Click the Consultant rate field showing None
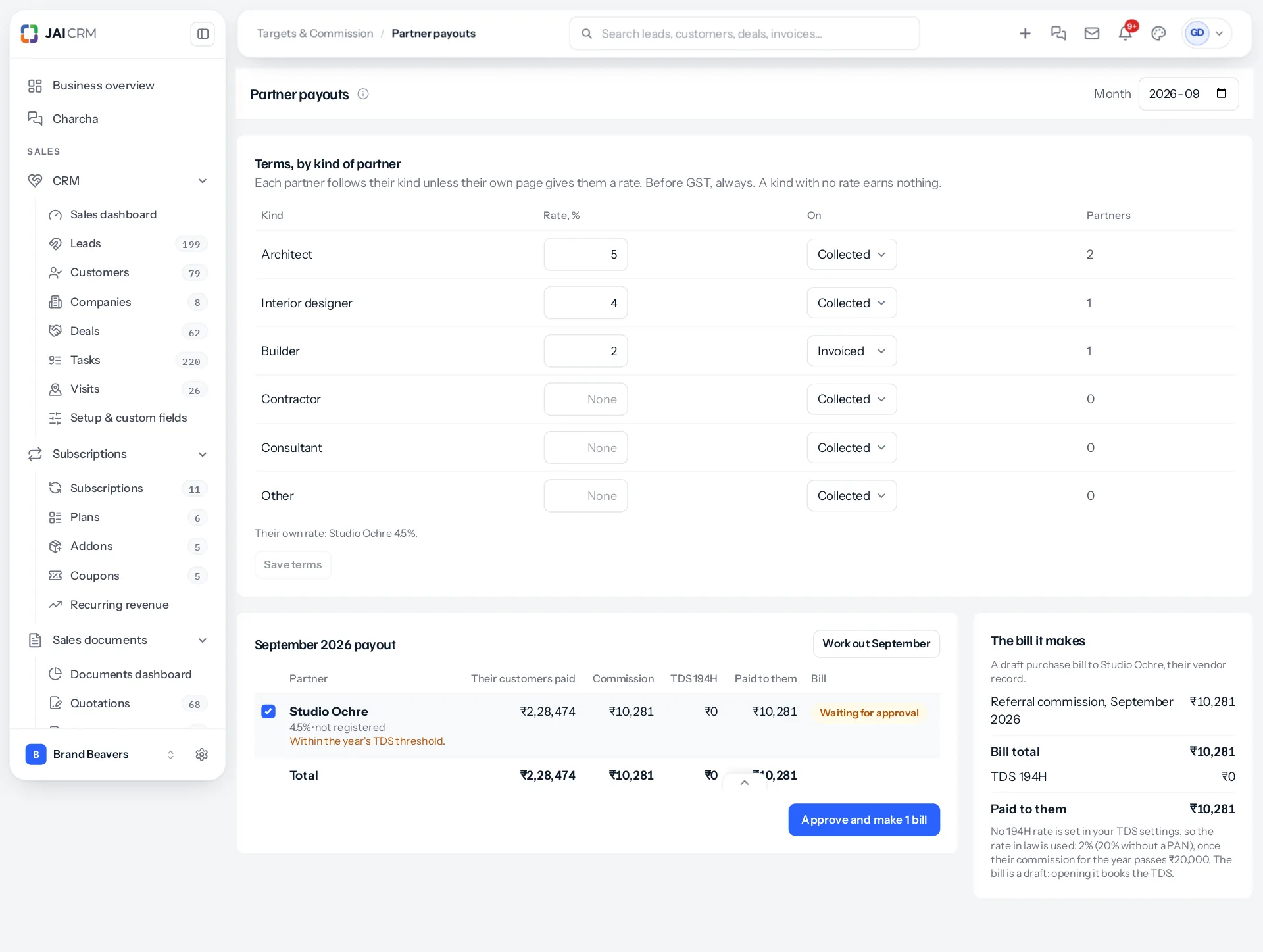The width and height of the screenshot is (1263, 952). 585,448
